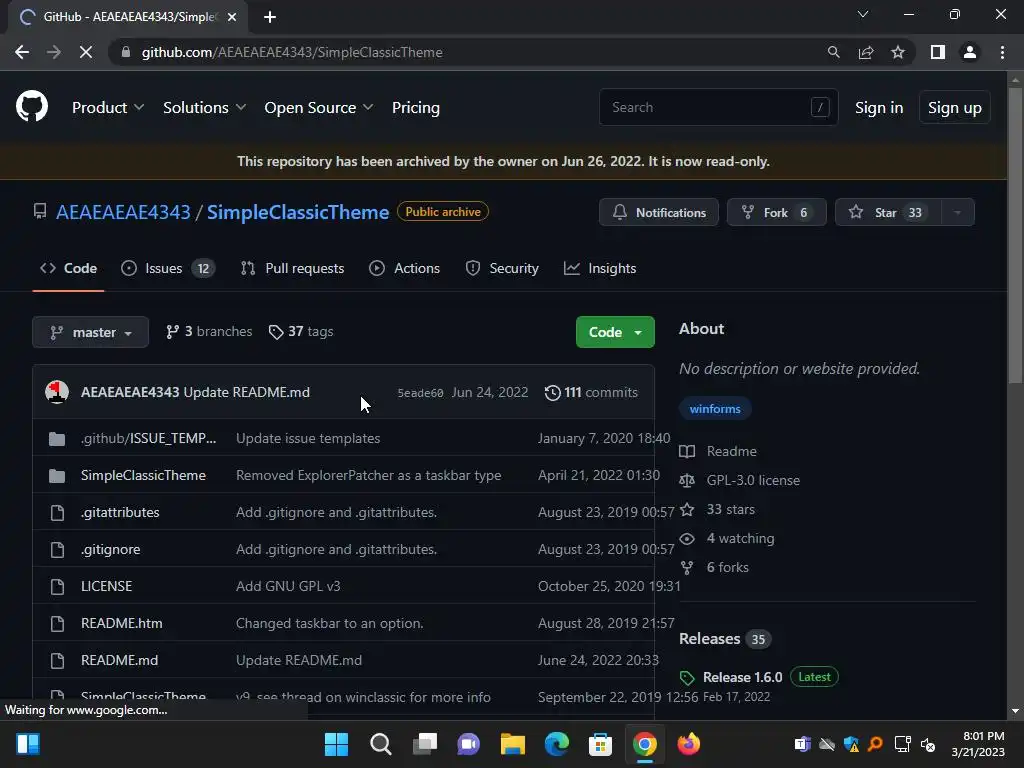The height and width of the screenshot is (768, 1024).
Task: Open the AEAEAEAE4343 owner link
Action: [x=123, y=212]
